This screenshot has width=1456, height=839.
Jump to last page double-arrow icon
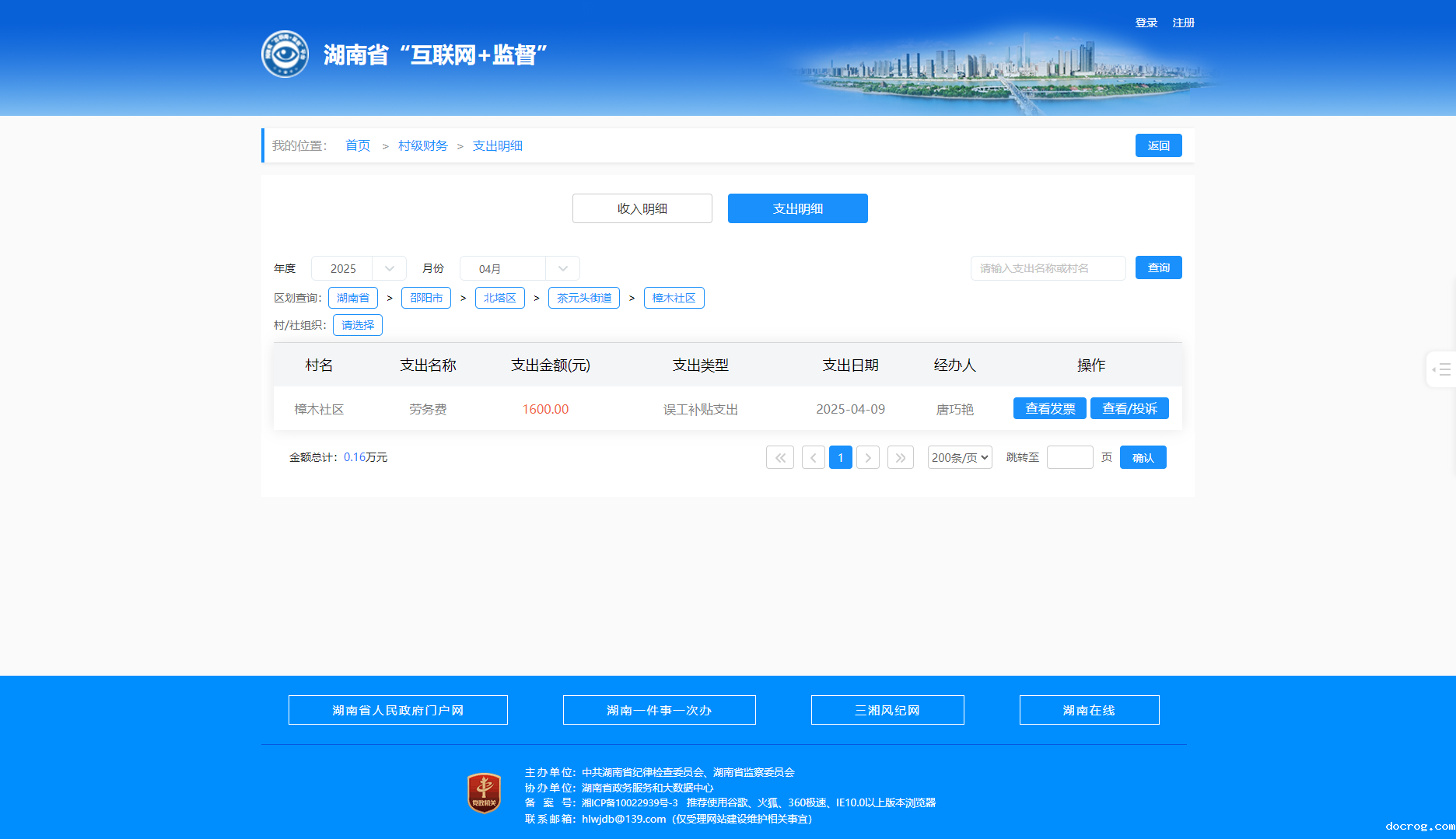pos(900,457)
